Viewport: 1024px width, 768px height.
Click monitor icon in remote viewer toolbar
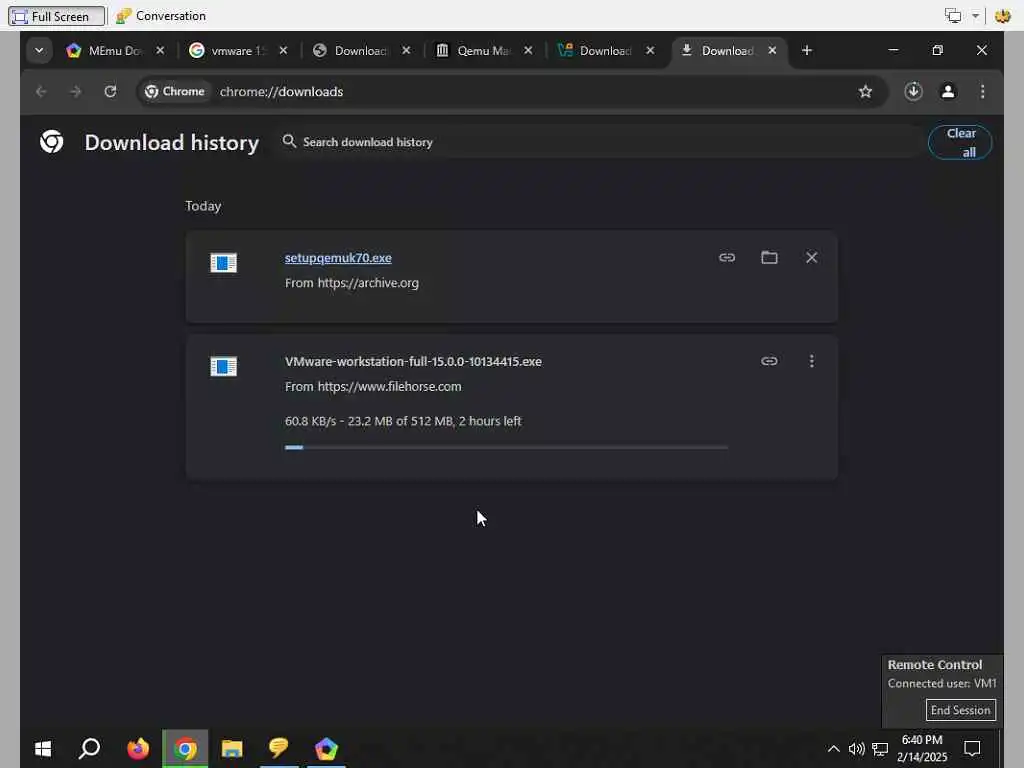click(953, 16)
